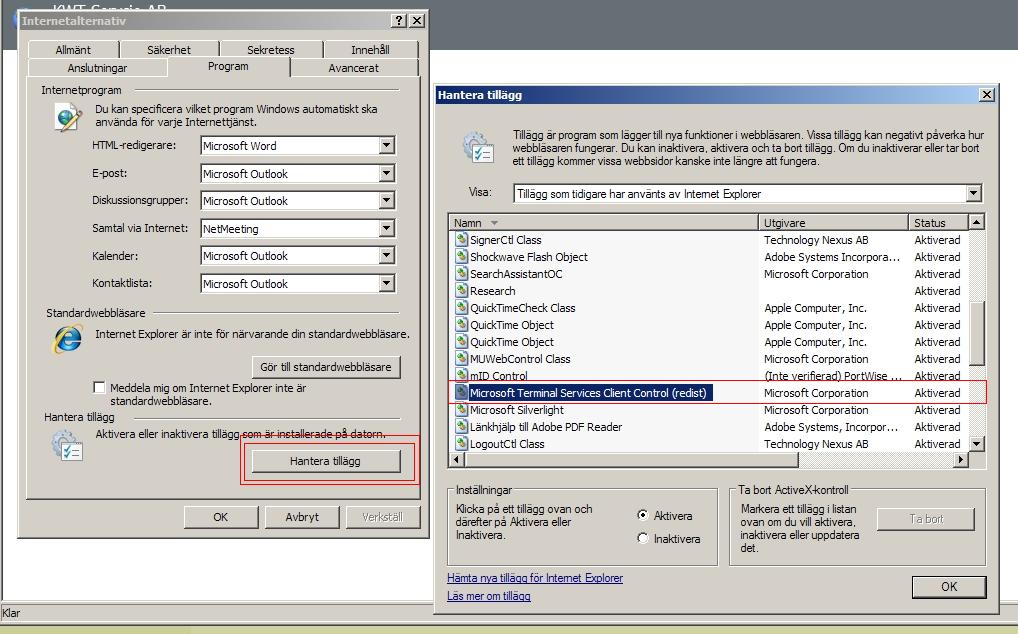Select the Program tab
Image resolution: width=1018 pixels, height=634 pixels.
229,66
